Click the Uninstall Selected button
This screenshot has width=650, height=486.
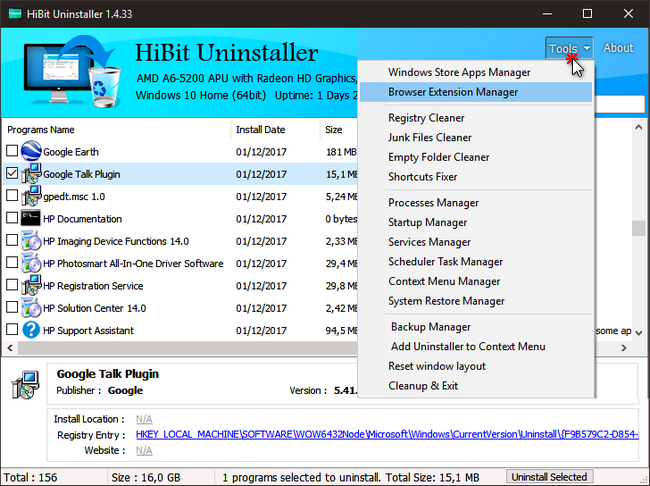pos(549,477)
